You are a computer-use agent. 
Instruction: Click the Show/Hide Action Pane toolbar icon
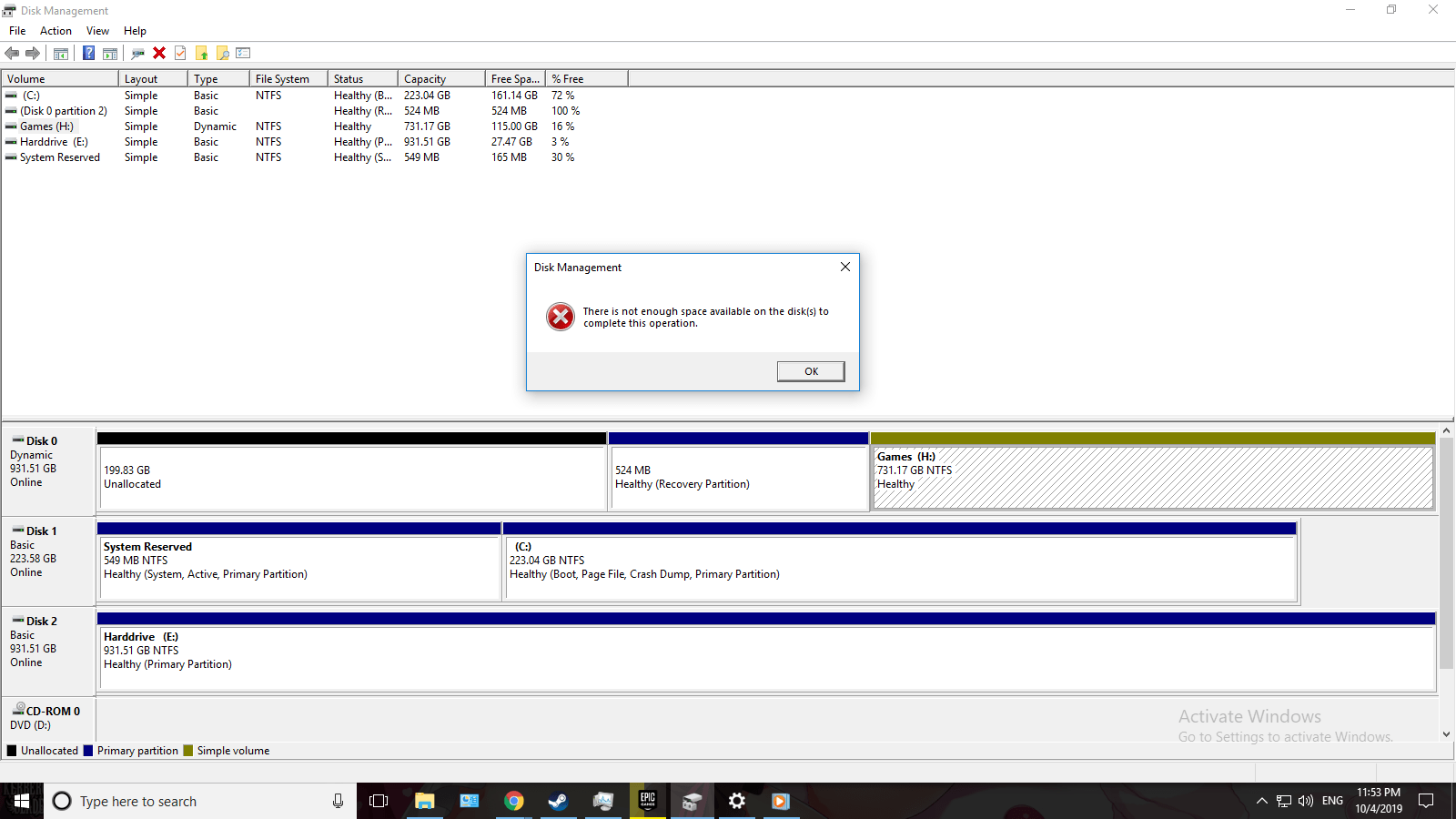point(110,53)
